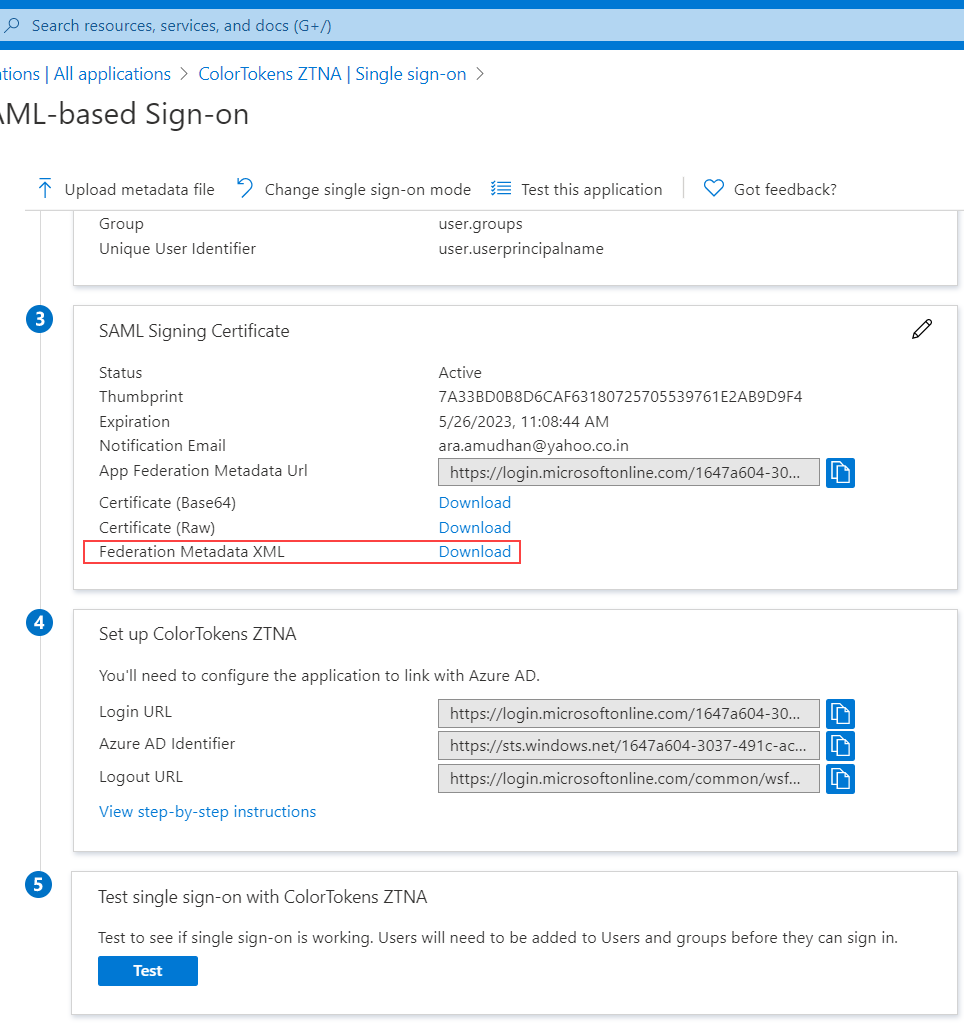Screen dimensions: 964x1024
Task: Copy the App Federation Metadata Url
Action: (840, 472)
